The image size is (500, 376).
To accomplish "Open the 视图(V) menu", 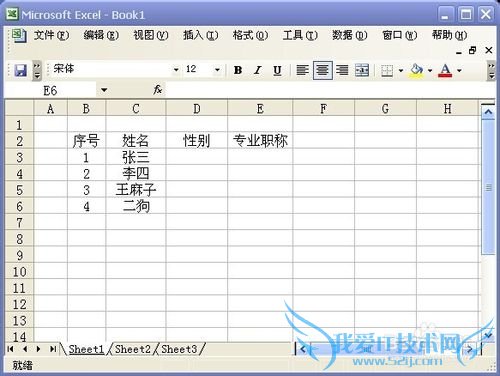I will (x=151, y=35).
